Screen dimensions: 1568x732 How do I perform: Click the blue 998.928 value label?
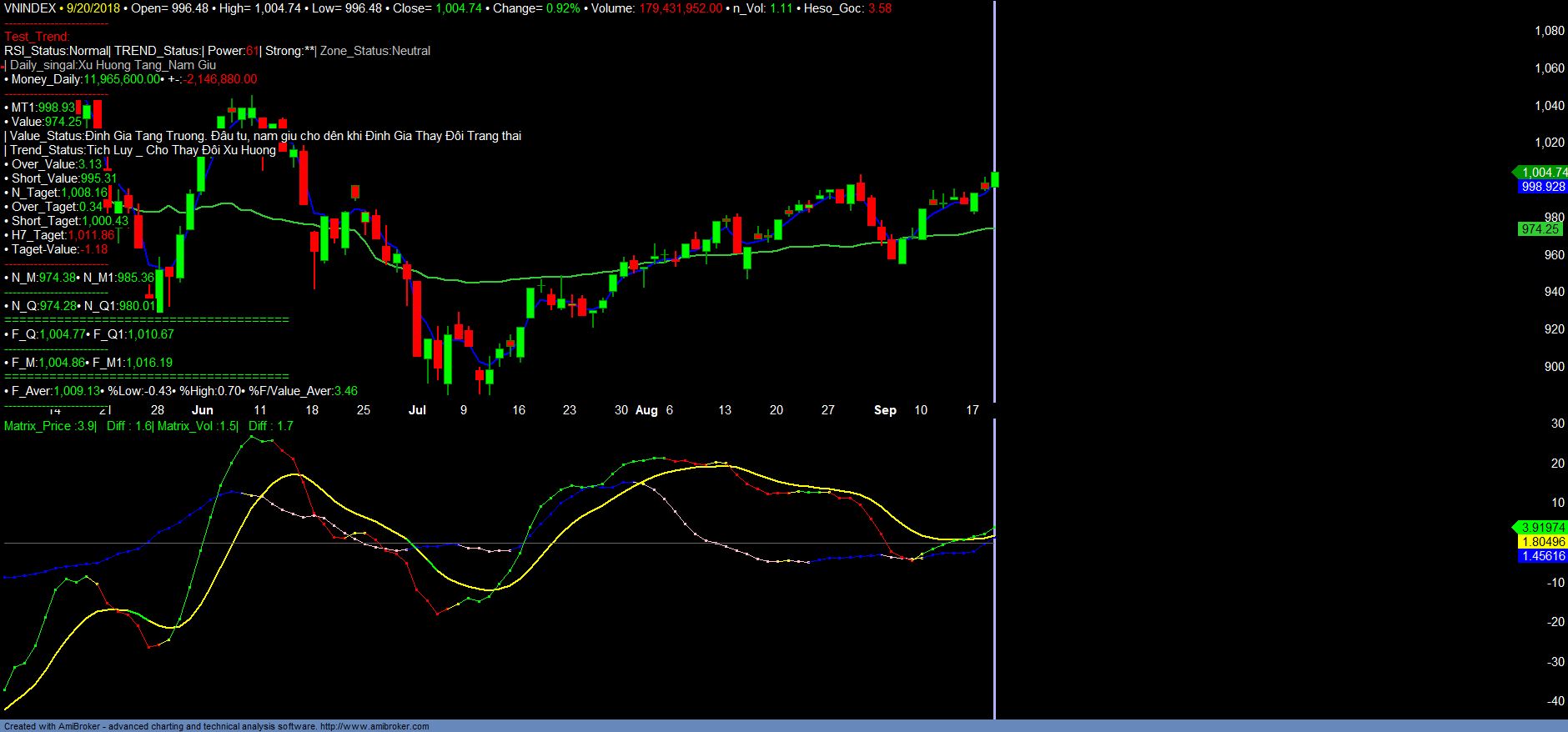1543,187
